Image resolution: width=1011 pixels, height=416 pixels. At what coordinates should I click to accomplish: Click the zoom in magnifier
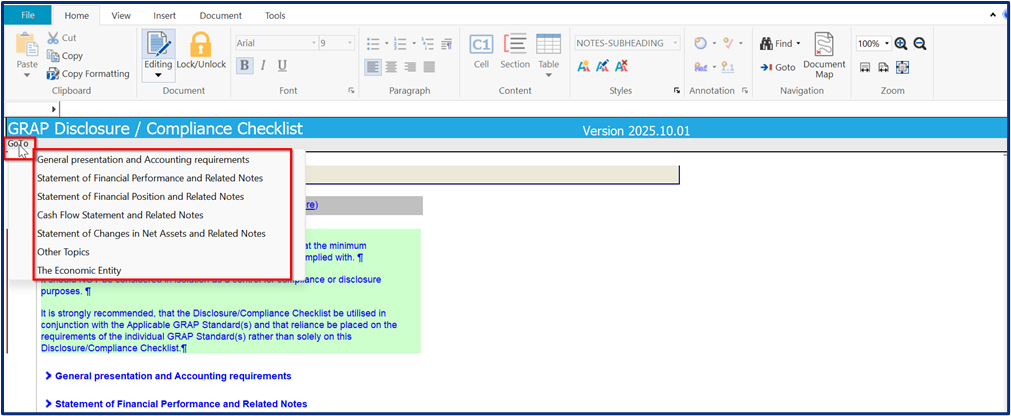pyautogui.click(x=901, y=44)
